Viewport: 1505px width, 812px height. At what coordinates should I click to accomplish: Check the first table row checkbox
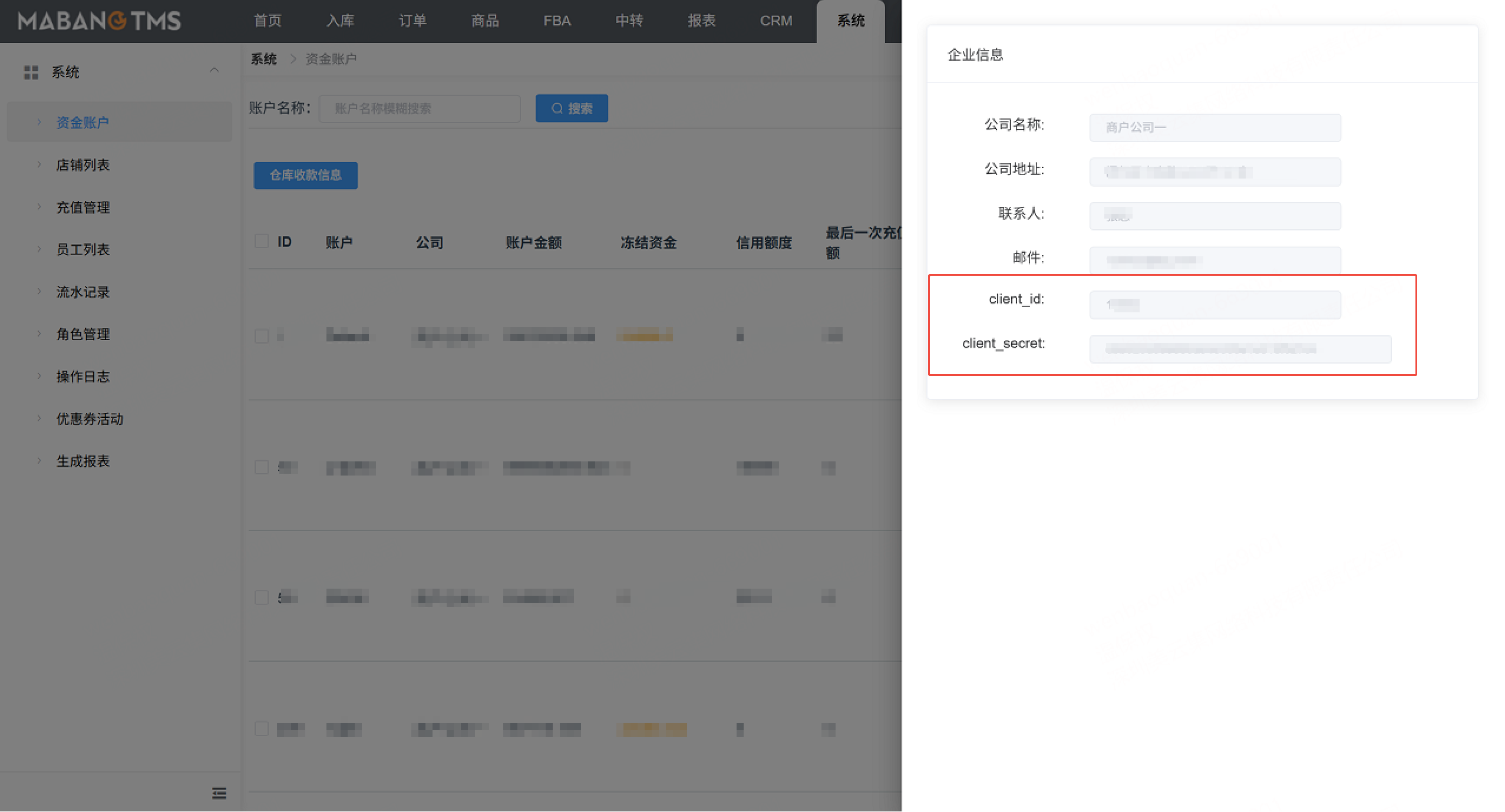point(262,336)
